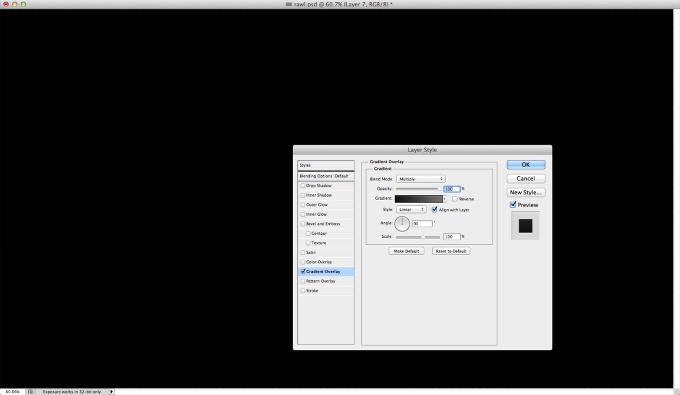Click the document proxy icon in title bar
The height and width of the screenshot is (395, 680).
point(289,4)
